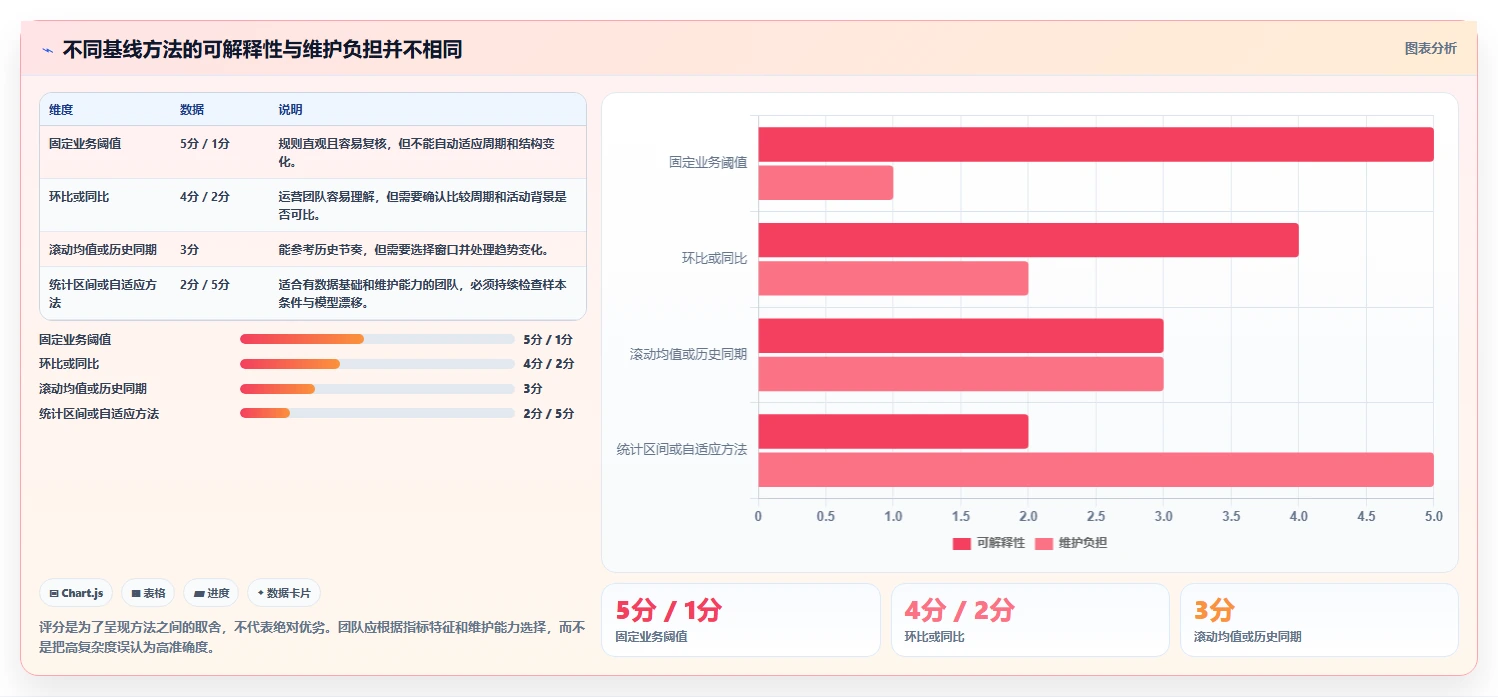
Task: Click the 5.0 tick on chart x-axis
Action: (x=1434, y=516)
